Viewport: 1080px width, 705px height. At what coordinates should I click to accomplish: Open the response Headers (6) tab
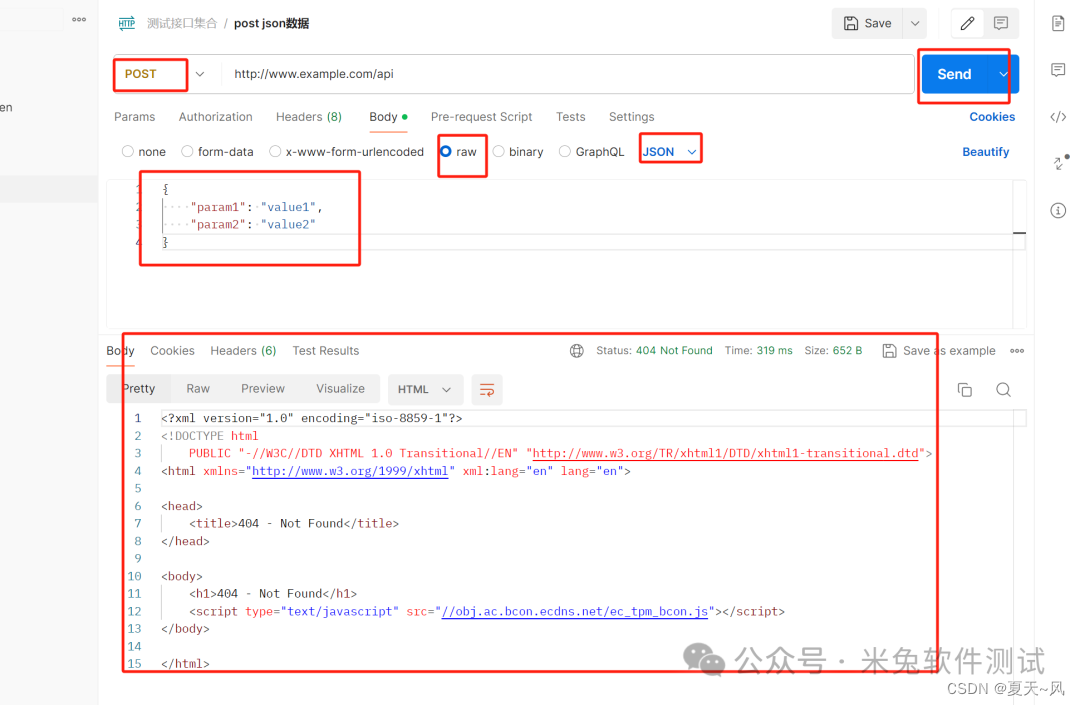[243, 351]
